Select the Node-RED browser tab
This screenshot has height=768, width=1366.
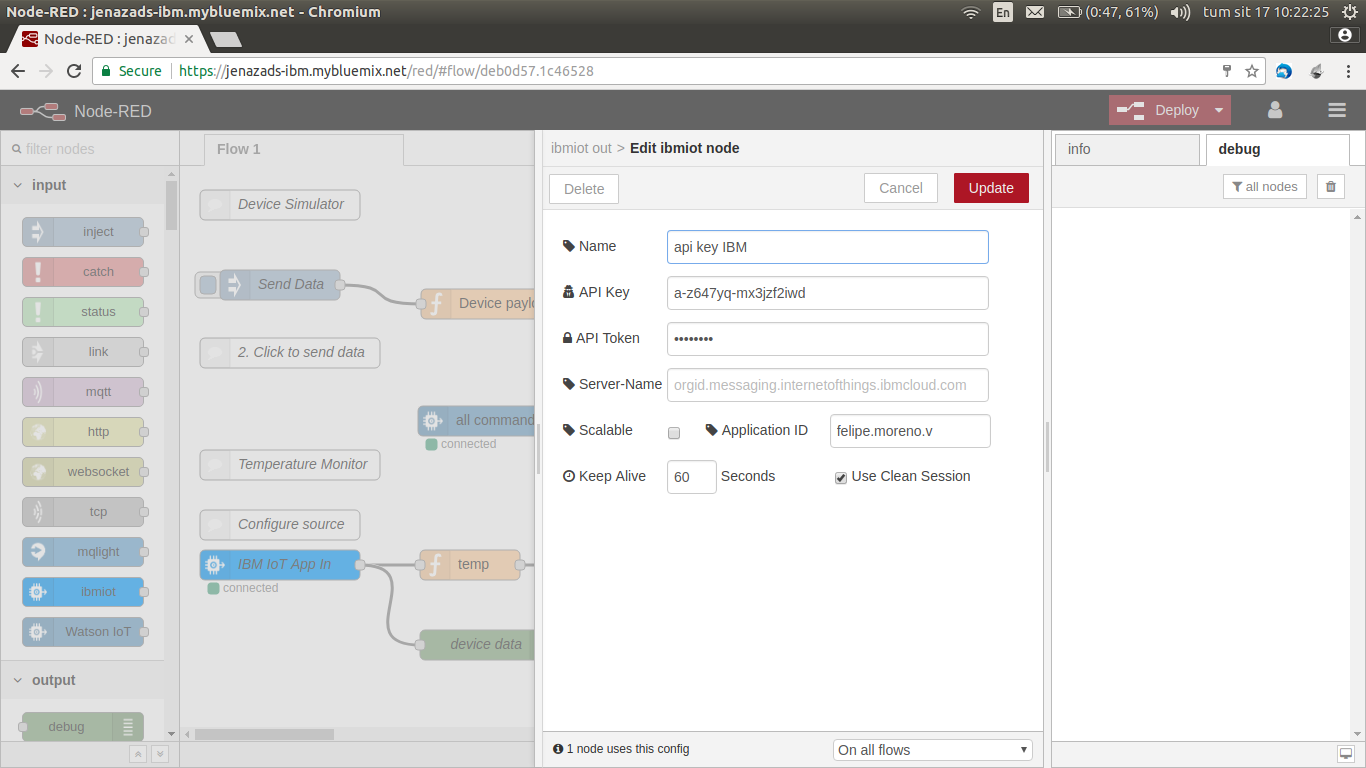point(110,39)
